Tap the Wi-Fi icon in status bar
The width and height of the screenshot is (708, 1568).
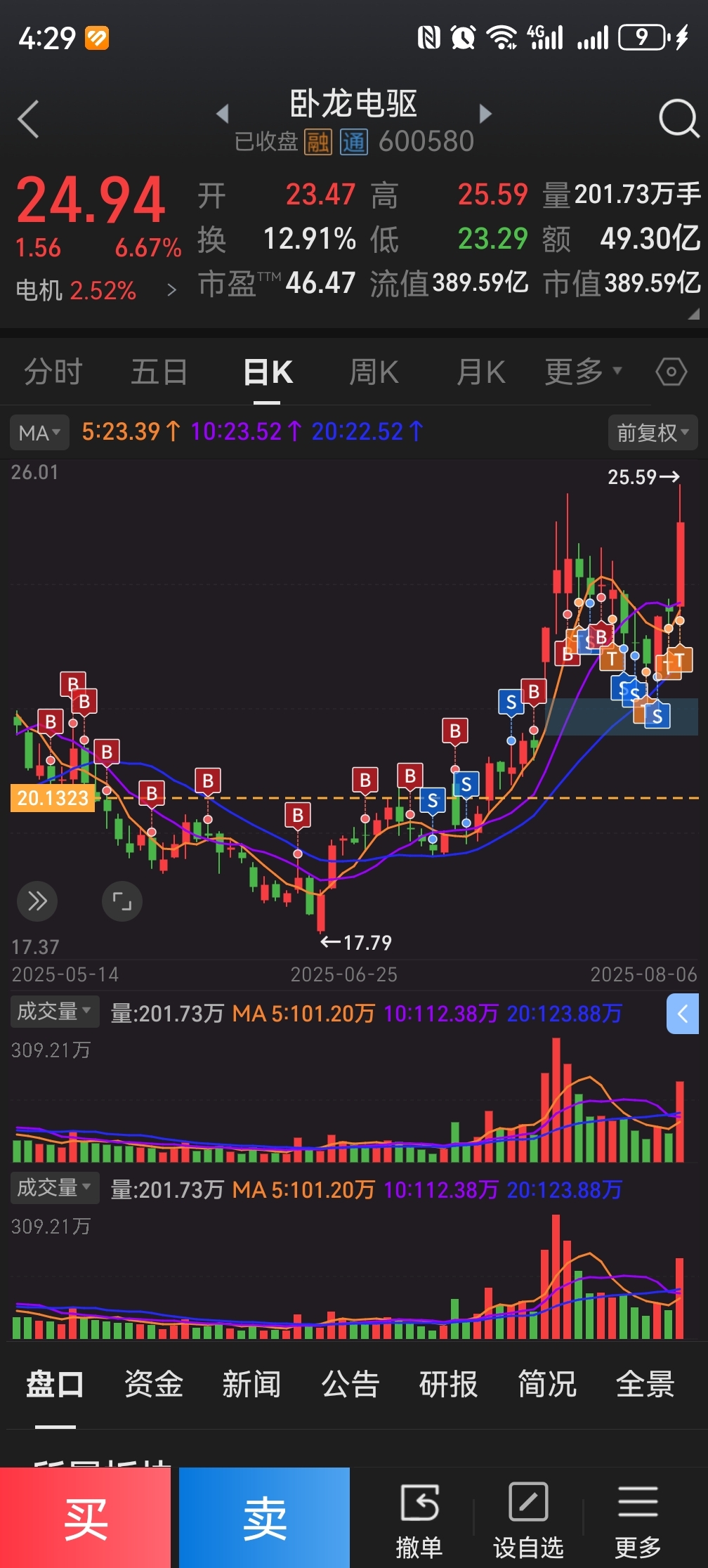tap(501, 37)
